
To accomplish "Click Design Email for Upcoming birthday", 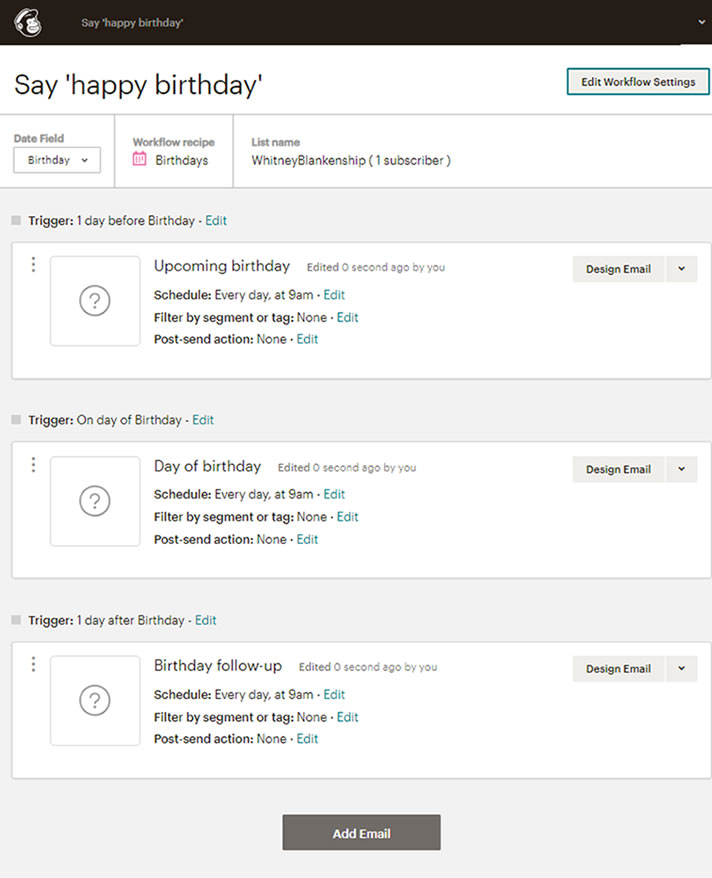I will click(618, 269).
